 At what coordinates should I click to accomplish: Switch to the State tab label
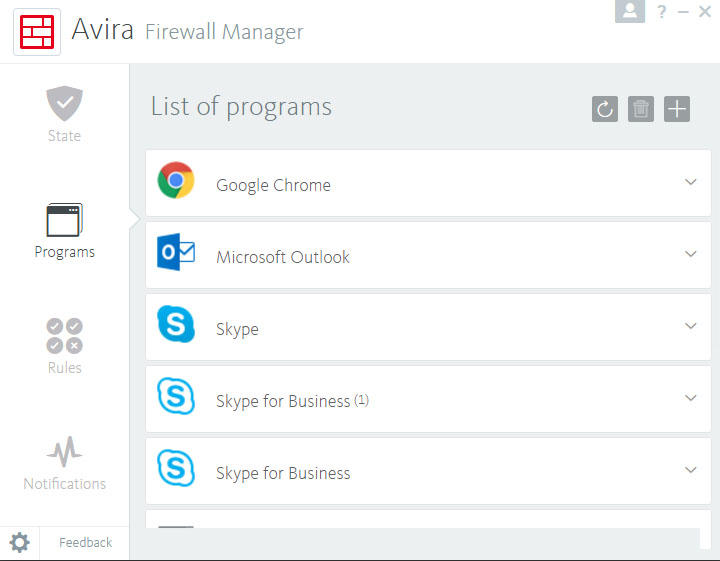click(64, 136)
